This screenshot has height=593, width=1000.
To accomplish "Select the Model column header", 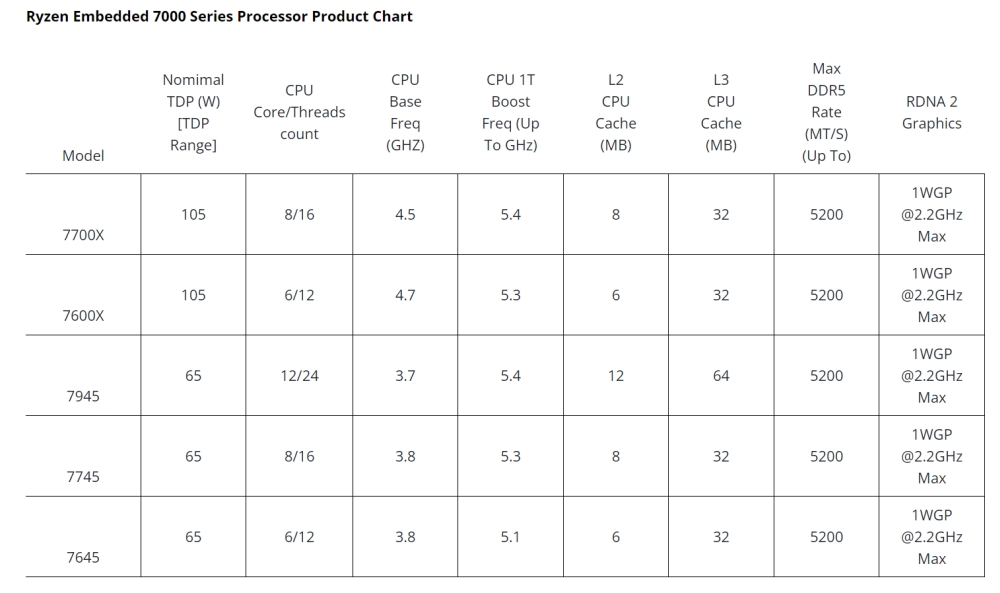I will pos(83,155).
